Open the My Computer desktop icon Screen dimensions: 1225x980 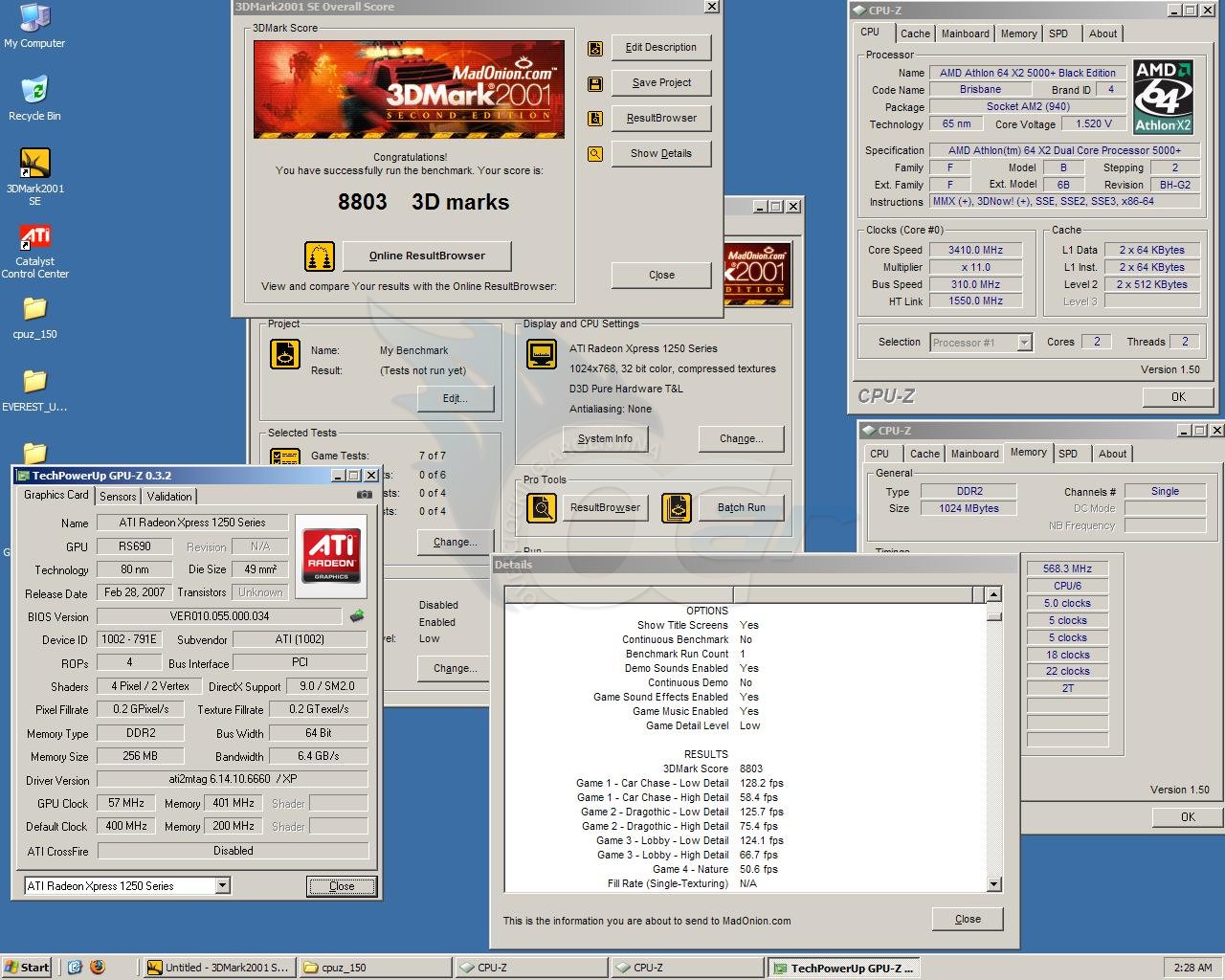pos(34,26)
